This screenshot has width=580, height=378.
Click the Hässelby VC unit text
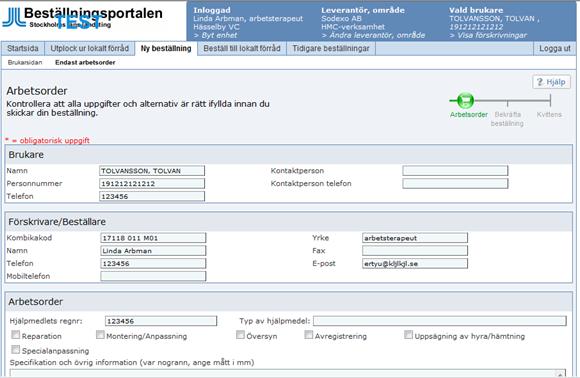(x=216, y=27)
